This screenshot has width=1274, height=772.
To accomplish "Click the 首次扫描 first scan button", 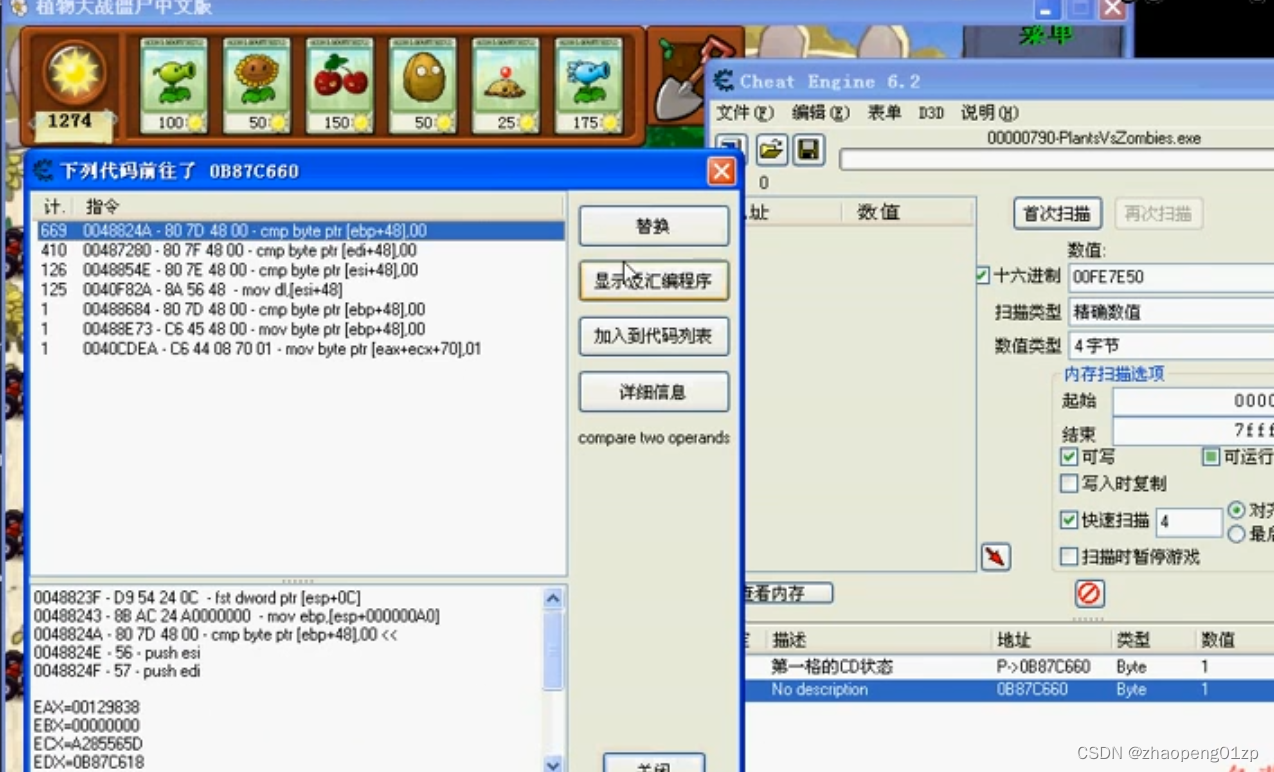I will pos(1058,213).
